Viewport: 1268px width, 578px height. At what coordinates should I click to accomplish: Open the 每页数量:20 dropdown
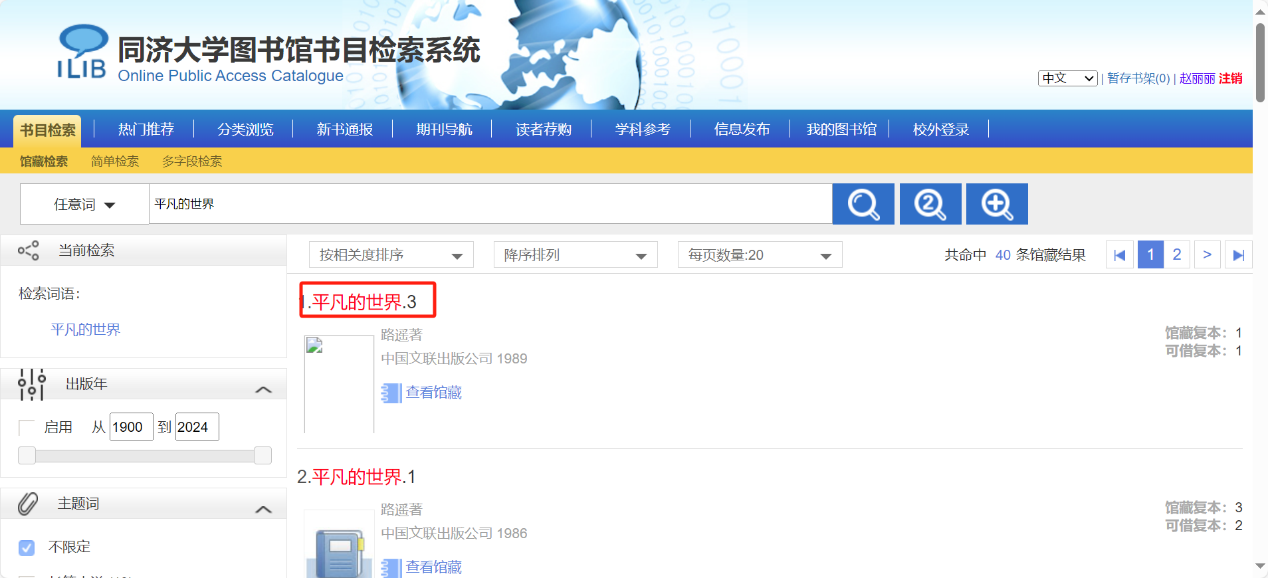[760, 255]
